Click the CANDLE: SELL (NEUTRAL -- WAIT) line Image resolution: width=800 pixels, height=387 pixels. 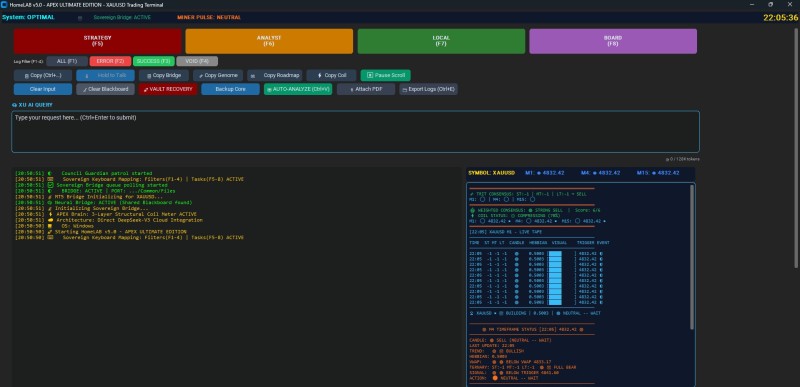pyautogui.click(x=510, y=340)
